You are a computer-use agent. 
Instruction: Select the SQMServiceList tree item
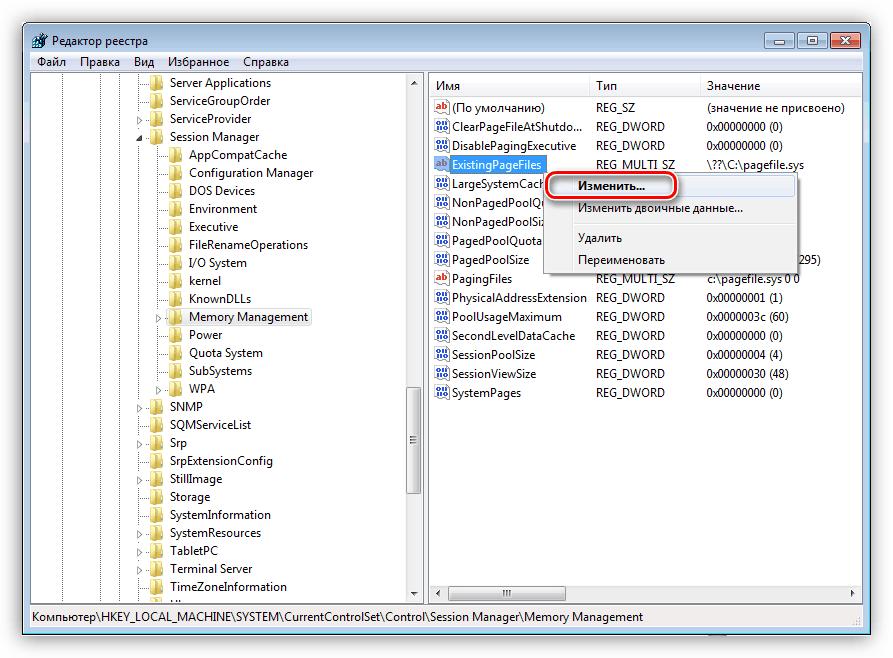click(x=210, y=425)
